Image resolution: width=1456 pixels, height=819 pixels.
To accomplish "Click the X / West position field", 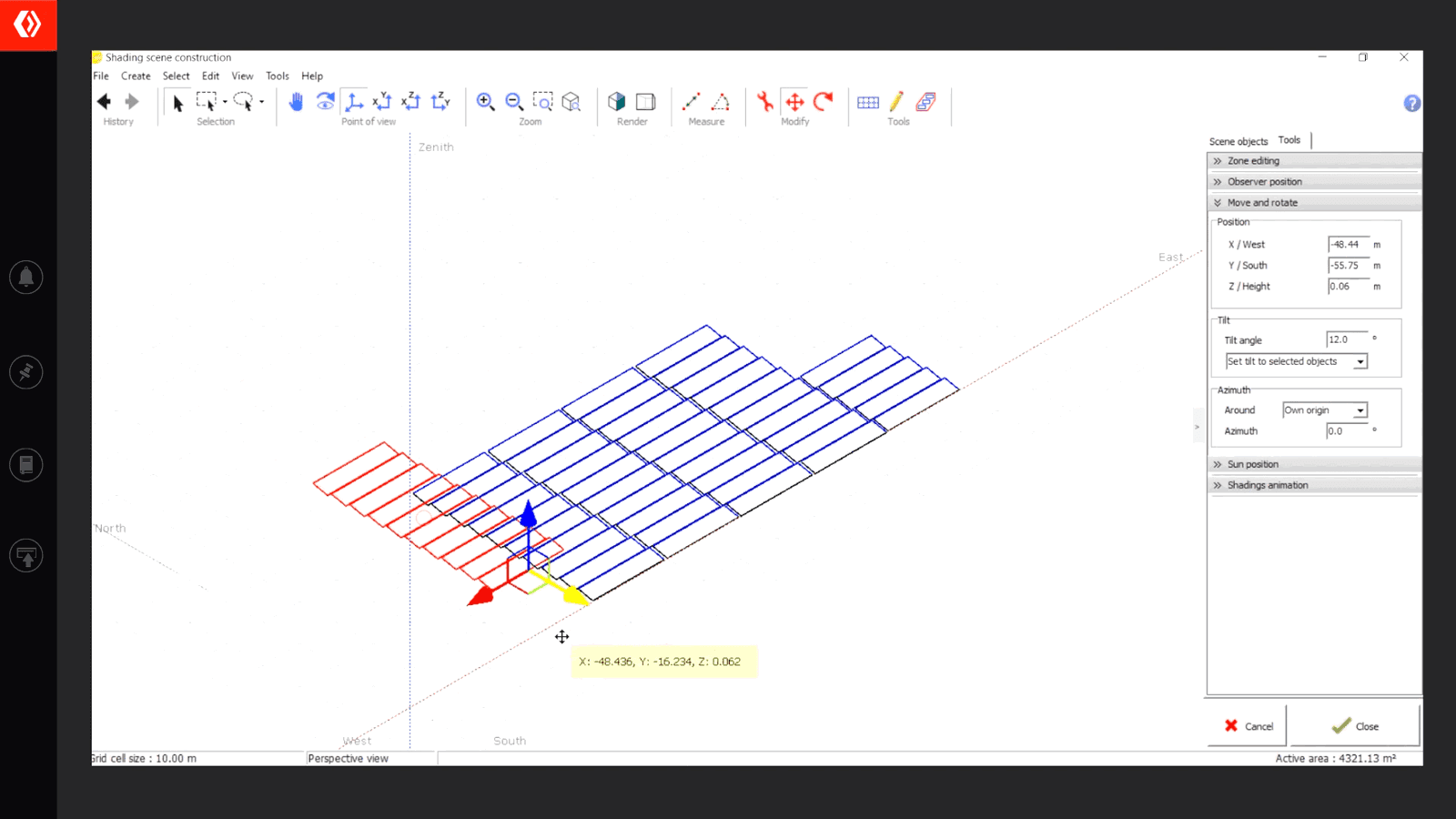I will 1348,245.
